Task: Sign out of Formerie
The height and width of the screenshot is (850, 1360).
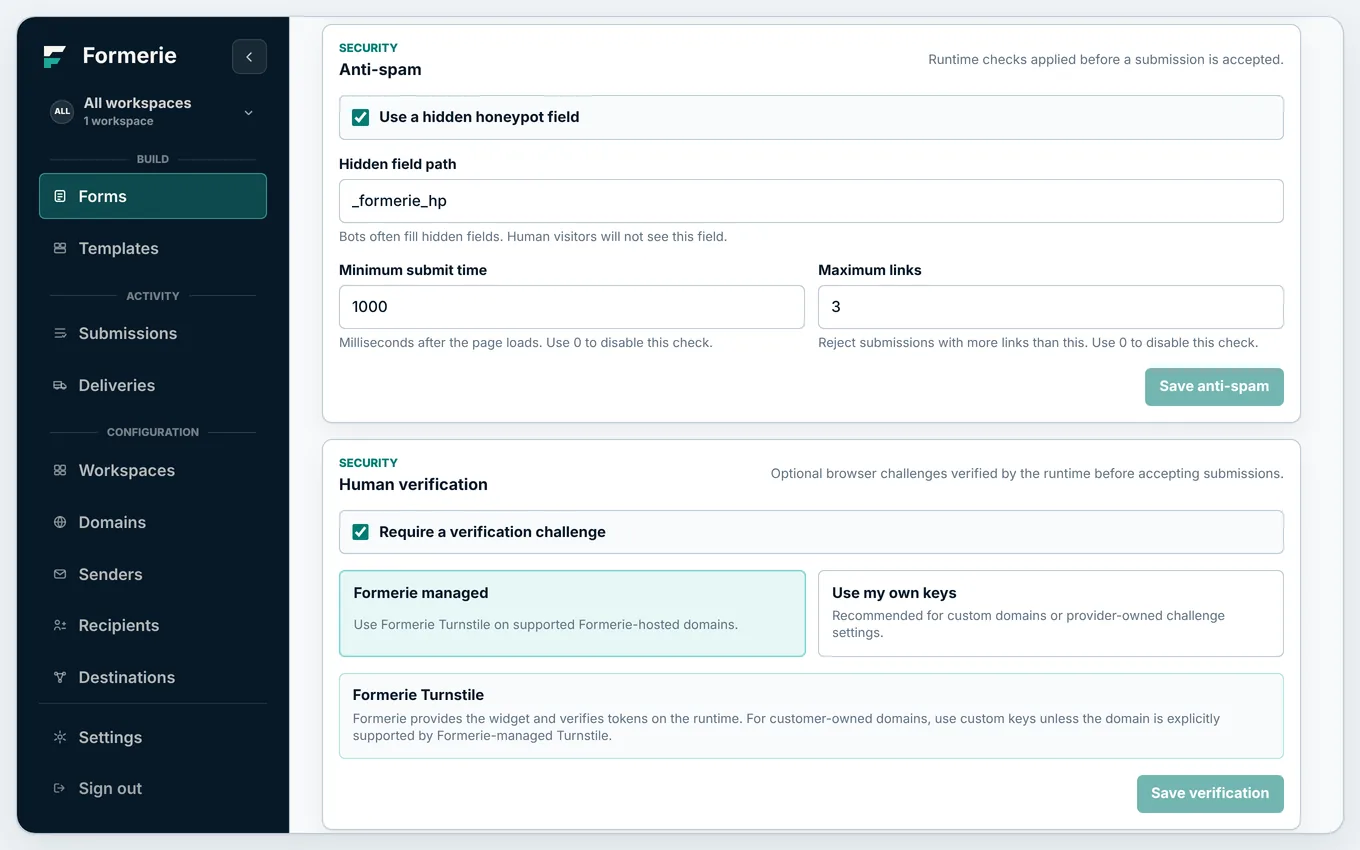Action: pos(153,788)
